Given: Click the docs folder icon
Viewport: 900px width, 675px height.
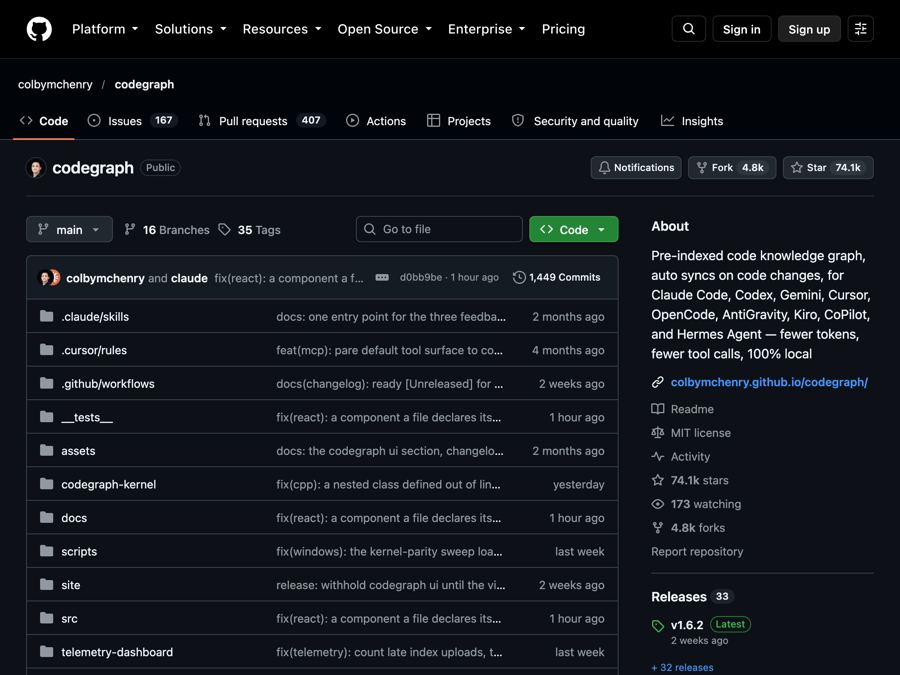Looking at the screenshot, I should [46, 517].
